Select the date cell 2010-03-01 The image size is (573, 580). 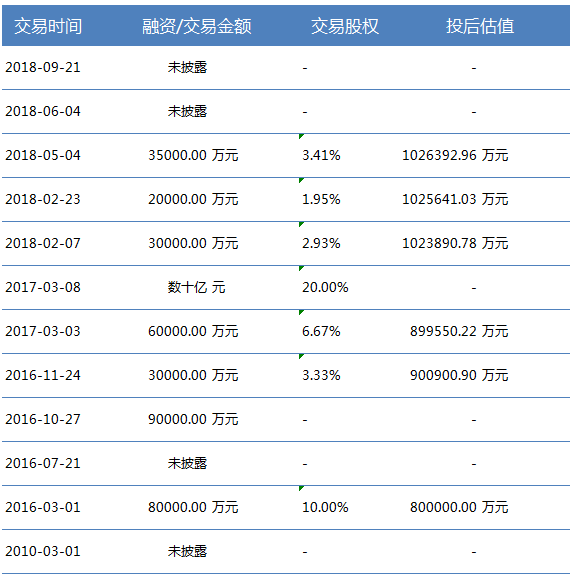(43, 552)
